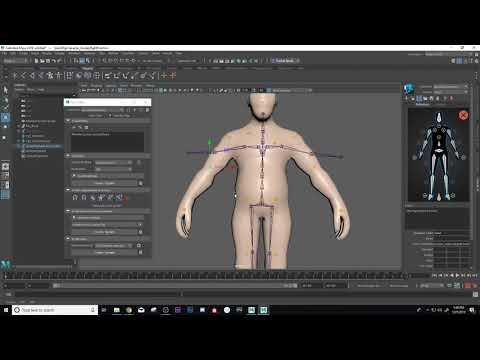Click Create/Update button under Skeleton and Rig Generation

point(104,232)
